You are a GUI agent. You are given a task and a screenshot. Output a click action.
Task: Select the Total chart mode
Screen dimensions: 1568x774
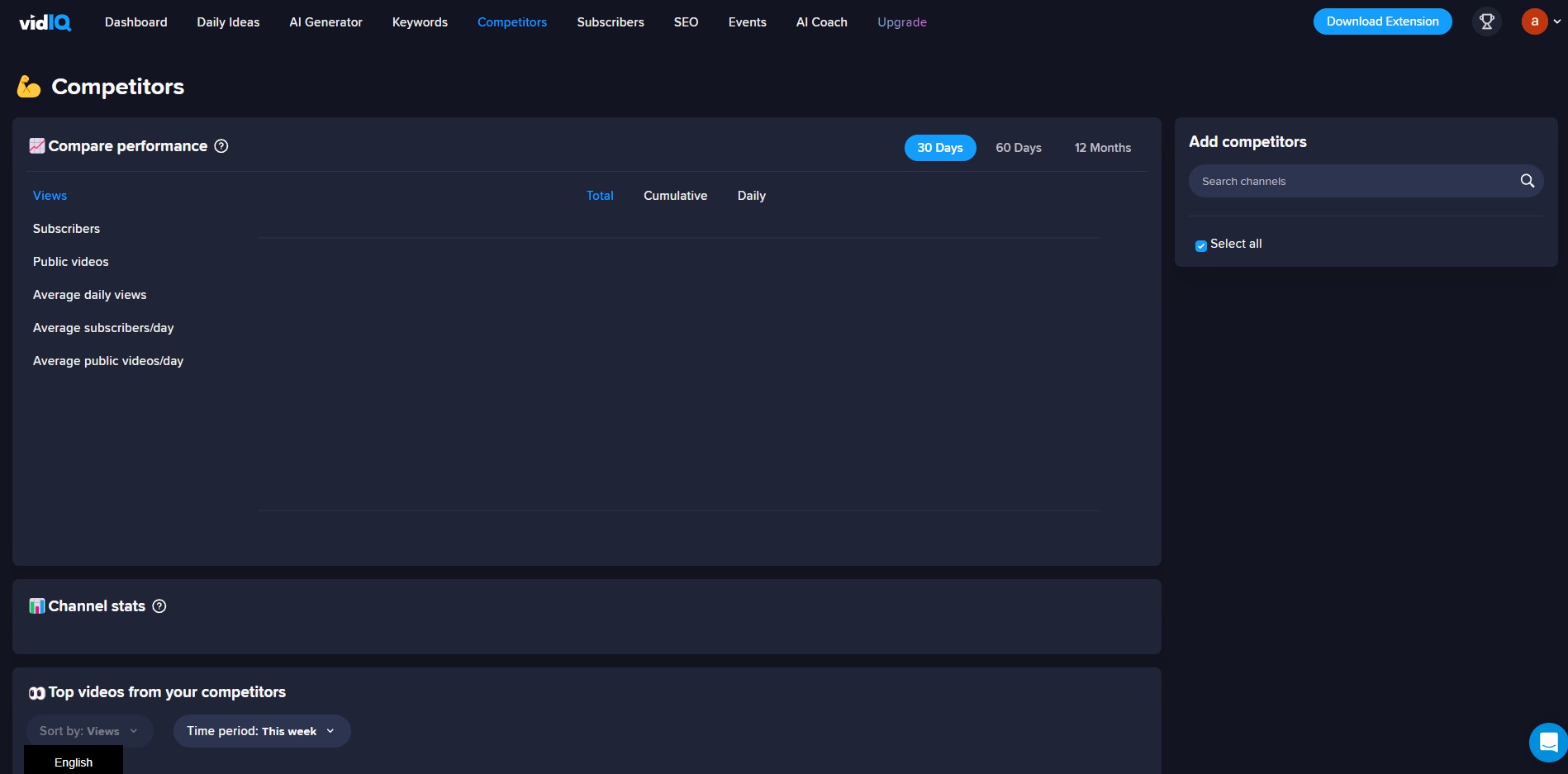point(600,196)
